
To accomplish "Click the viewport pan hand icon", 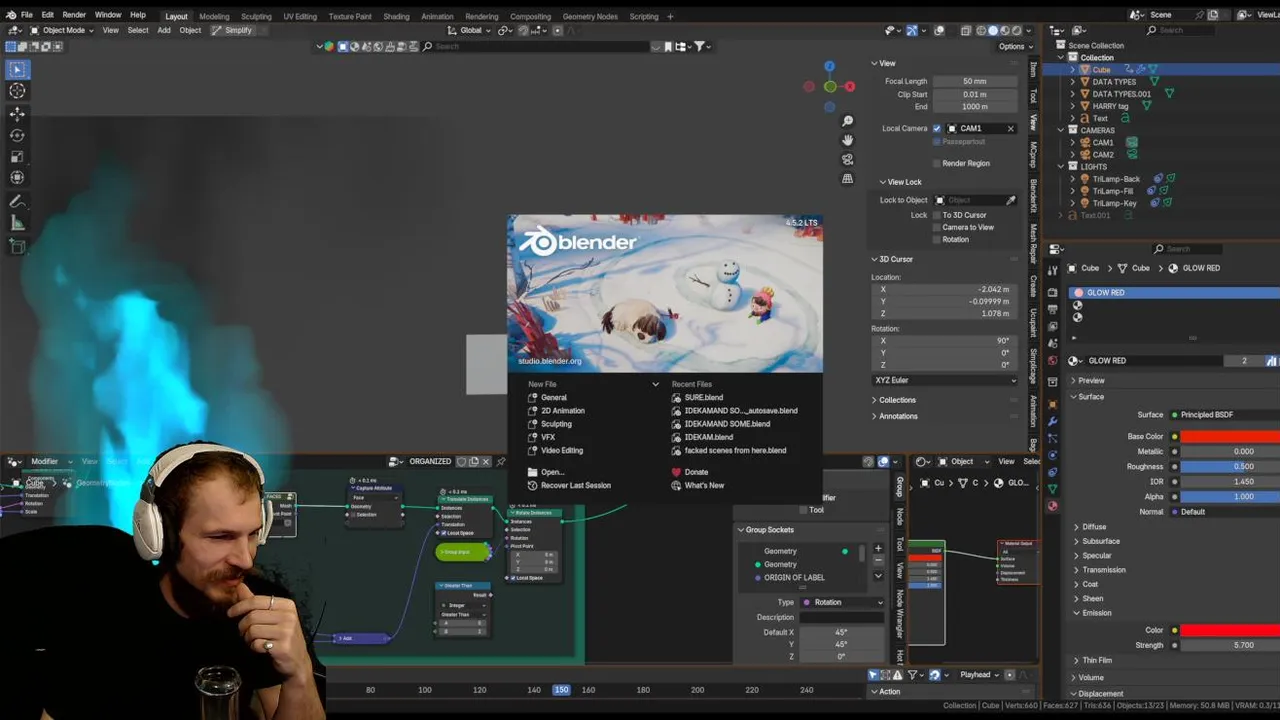I will [x=847, y=140].
